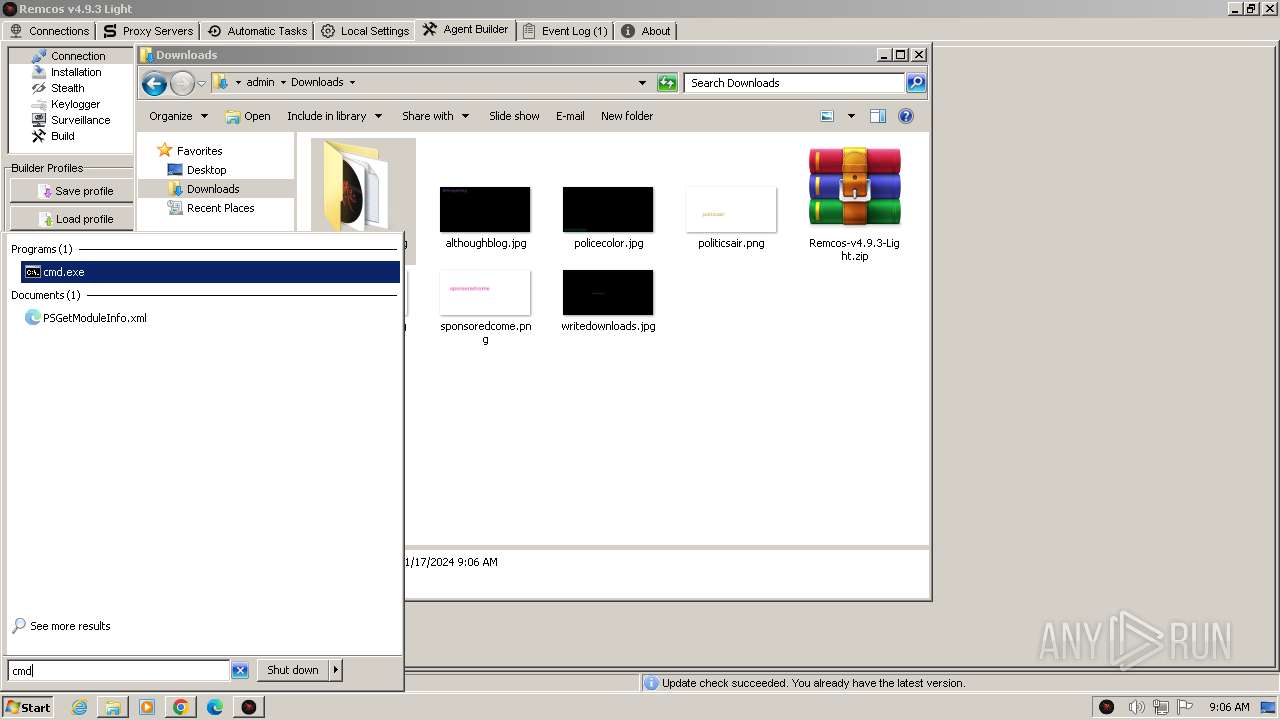The width and height of the screenshot is (1280, 720).
Task: Select the Agent Builder tab
Action: pos(466,30)
